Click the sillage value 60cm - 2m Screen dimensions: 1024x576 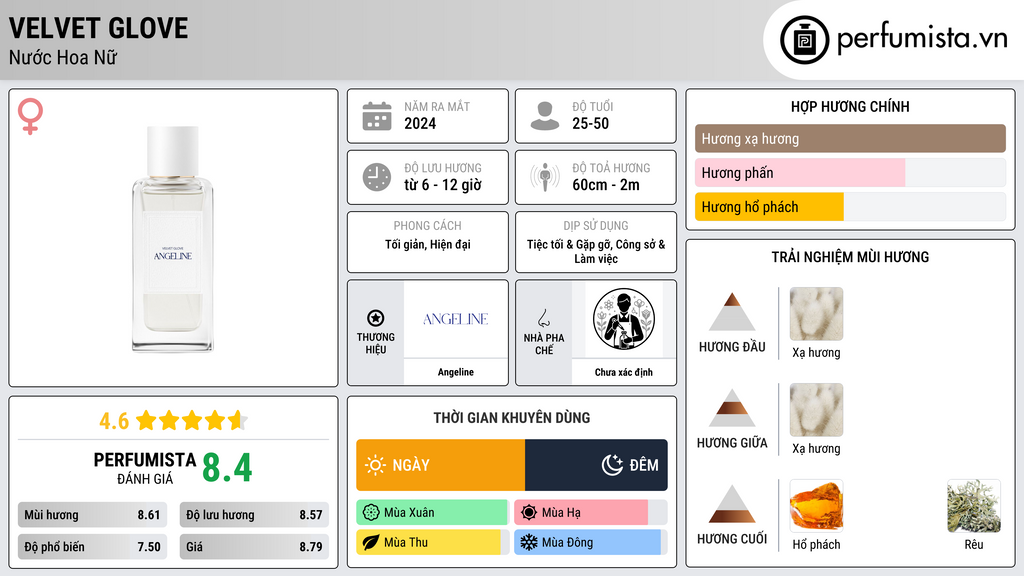click(x=606, y=185)
